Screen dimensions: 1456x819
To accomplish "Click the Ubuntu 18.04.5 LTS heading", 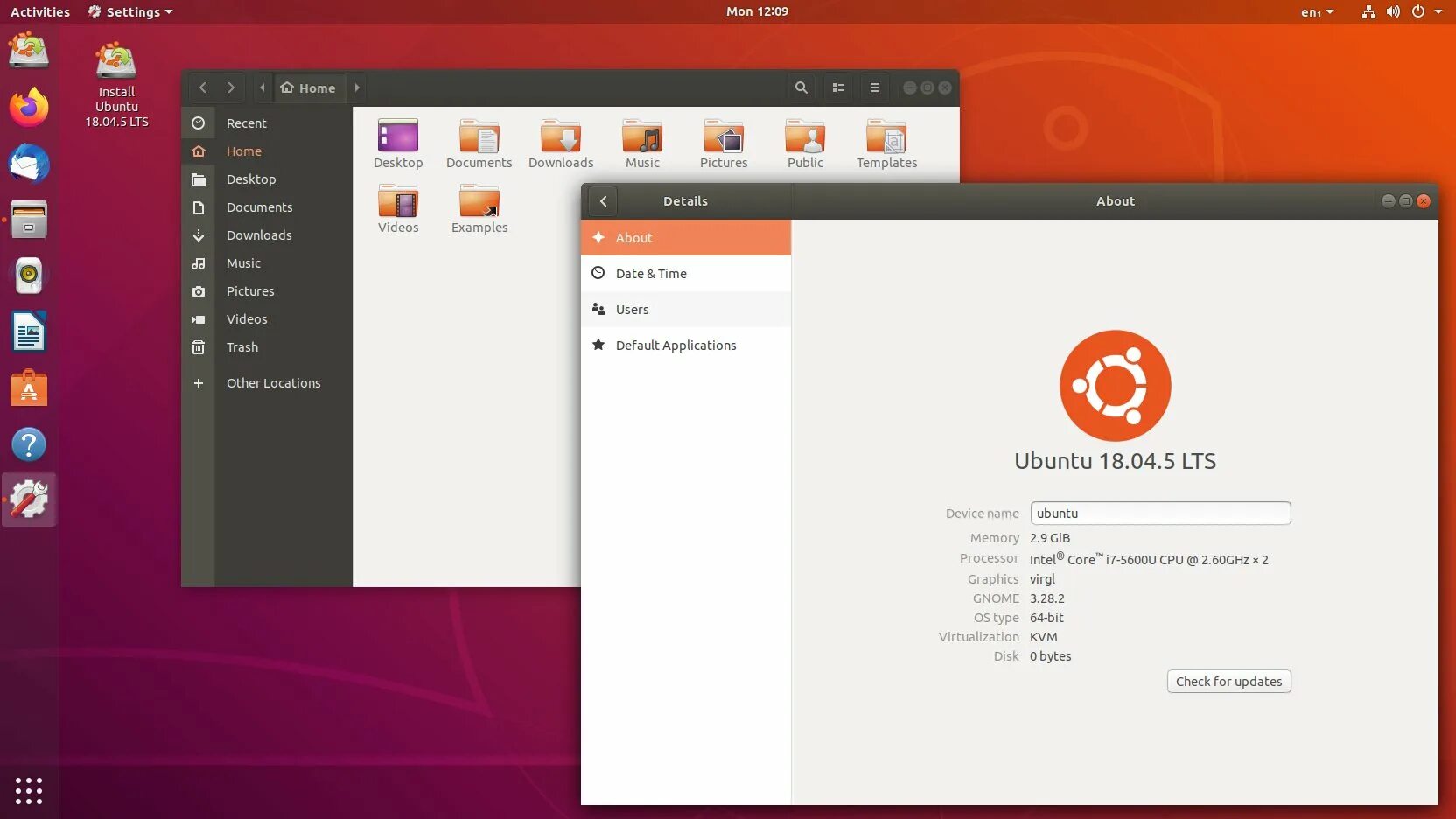I will [1115, 461].
